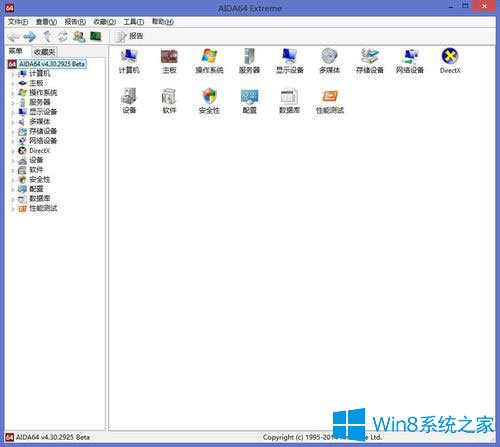Select 显示设备 in the tree
500x447 pixels.
click(43, 112)
